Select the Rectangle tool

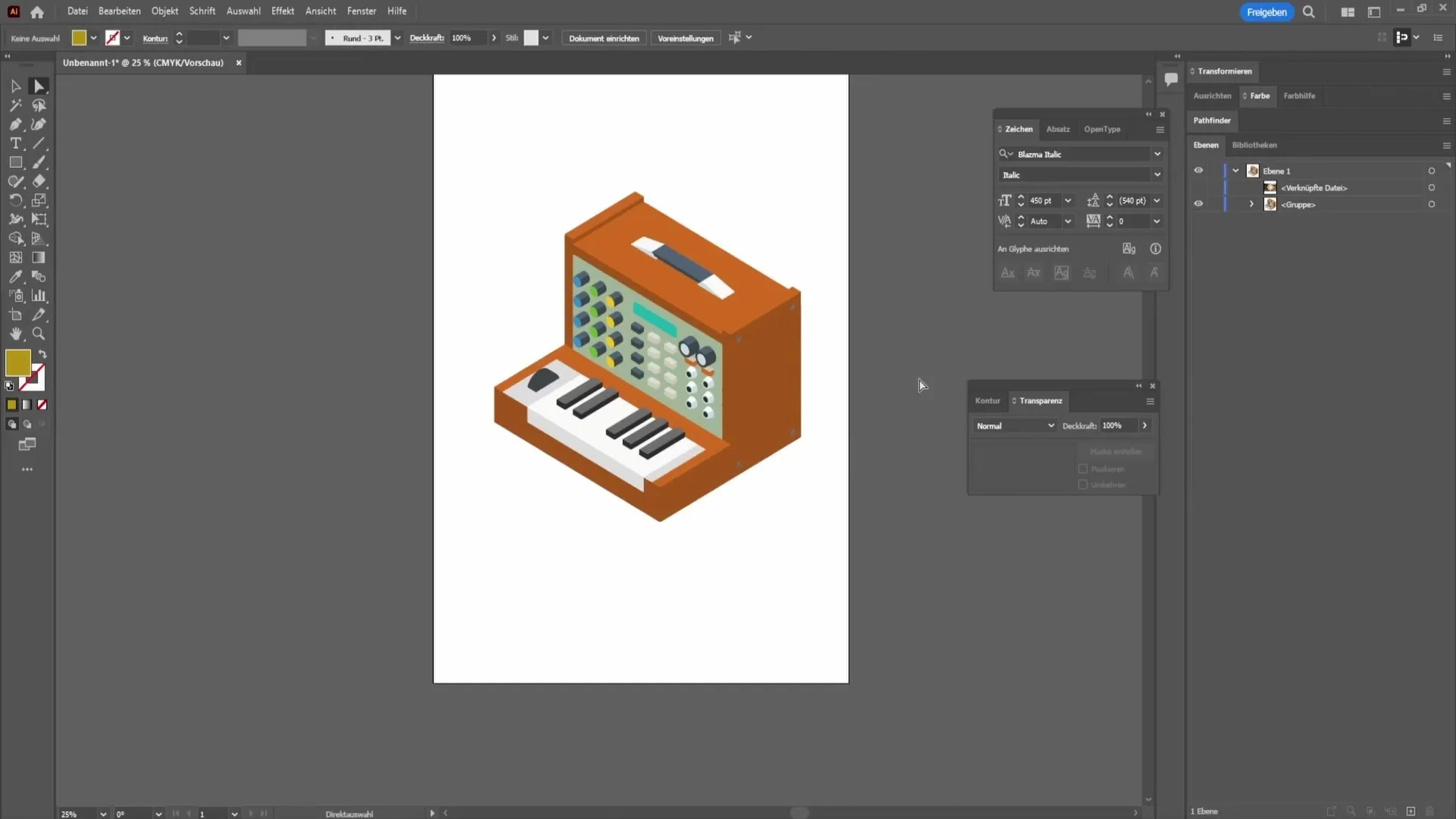(15, 162)
